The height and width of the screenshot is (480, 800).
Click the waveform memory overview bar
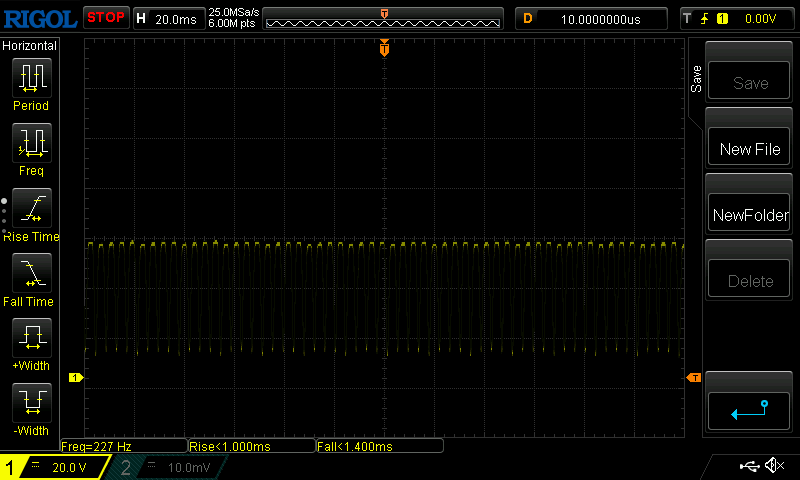383,19
